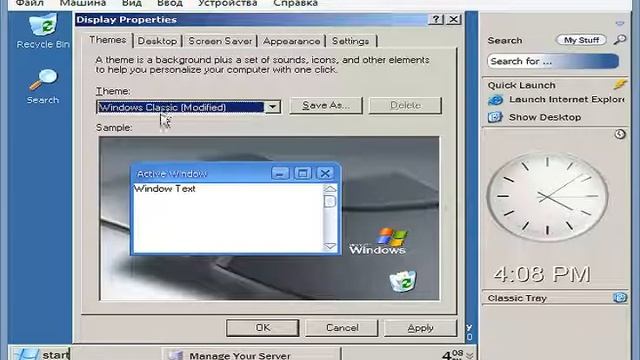Open the Устройства menu
The width and height of the screenshot is (640, 360).
[228, 3]
